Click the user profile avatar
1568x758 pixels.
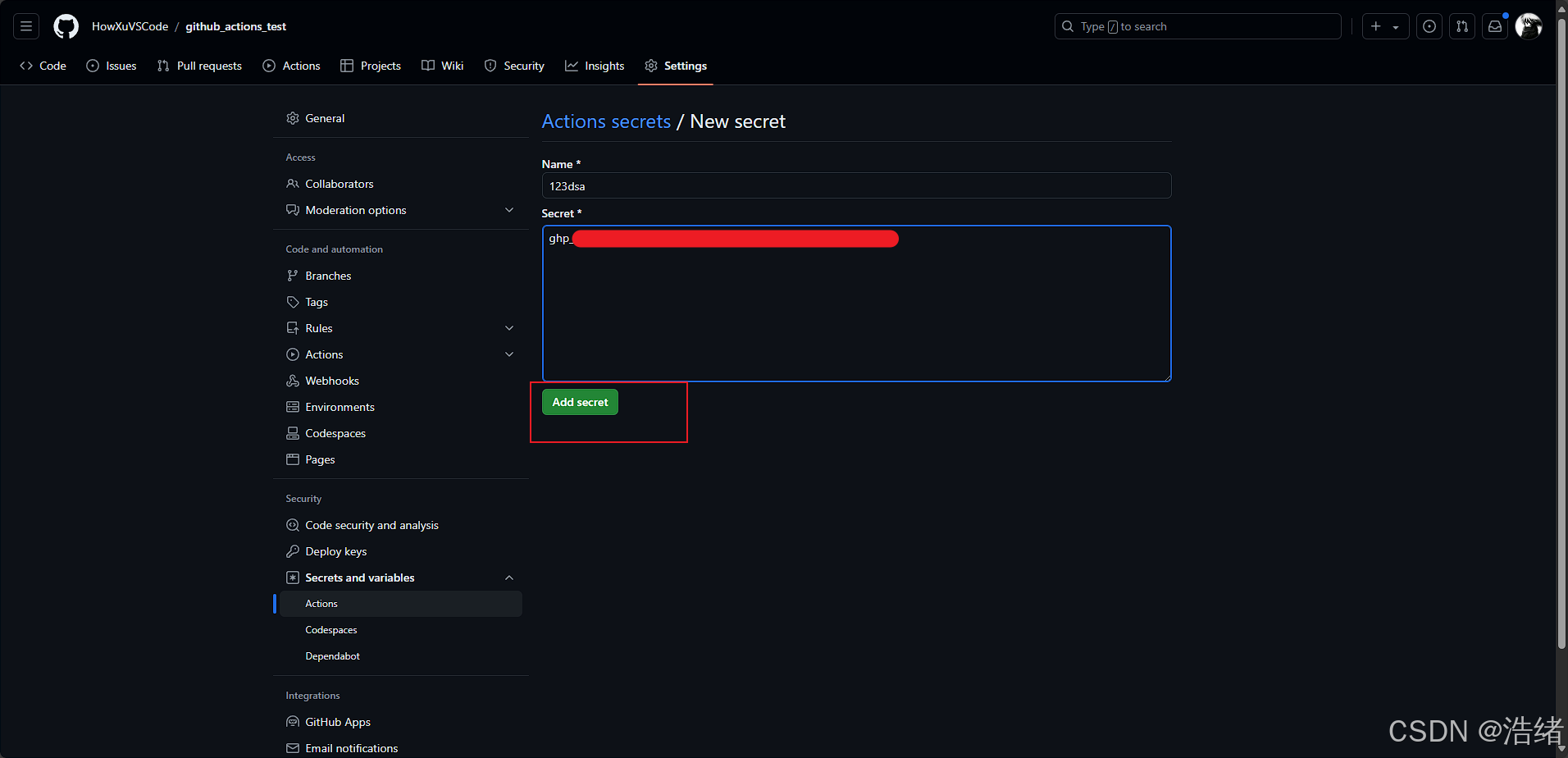point(1528,26)
